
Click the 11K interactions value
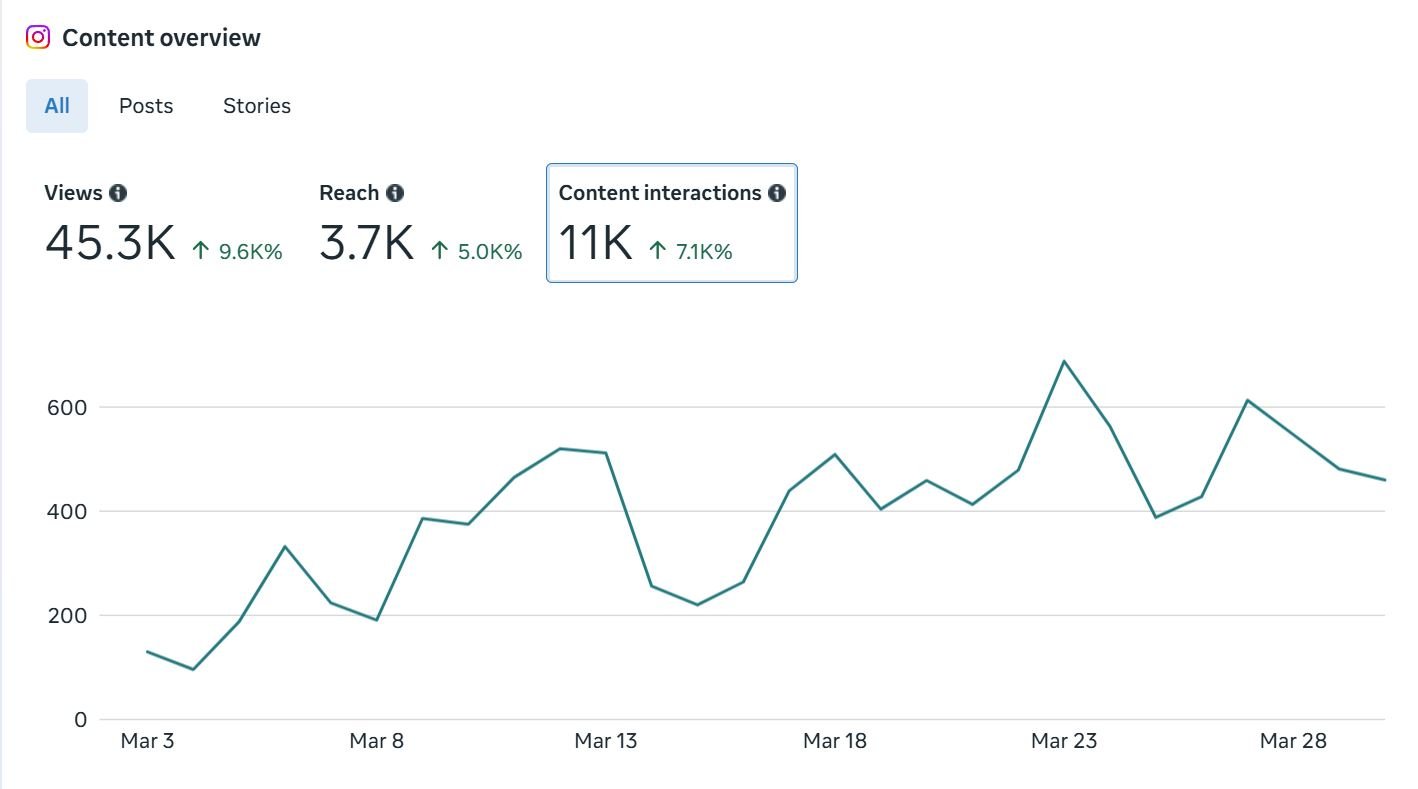coord(594,241)
